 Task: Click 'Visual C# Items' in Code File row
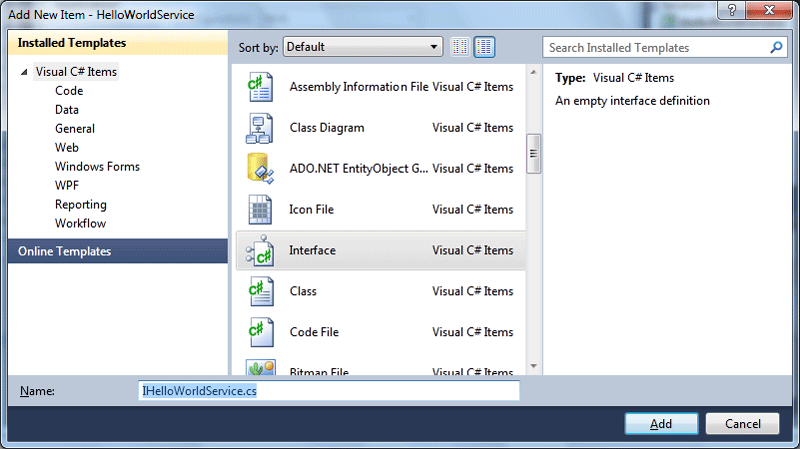472,332
